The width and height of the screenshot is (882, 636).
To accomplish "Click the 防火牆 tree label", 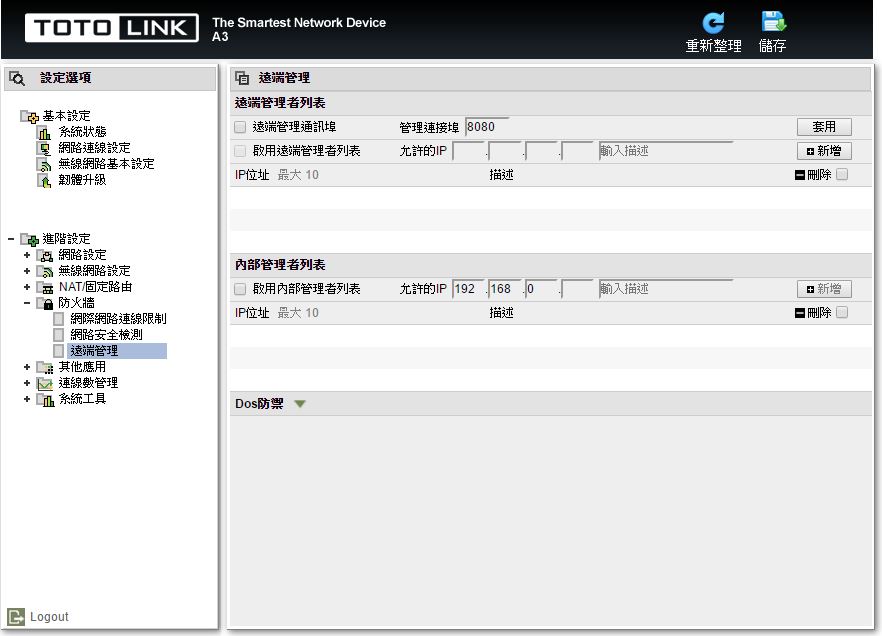I will point(76,303).
